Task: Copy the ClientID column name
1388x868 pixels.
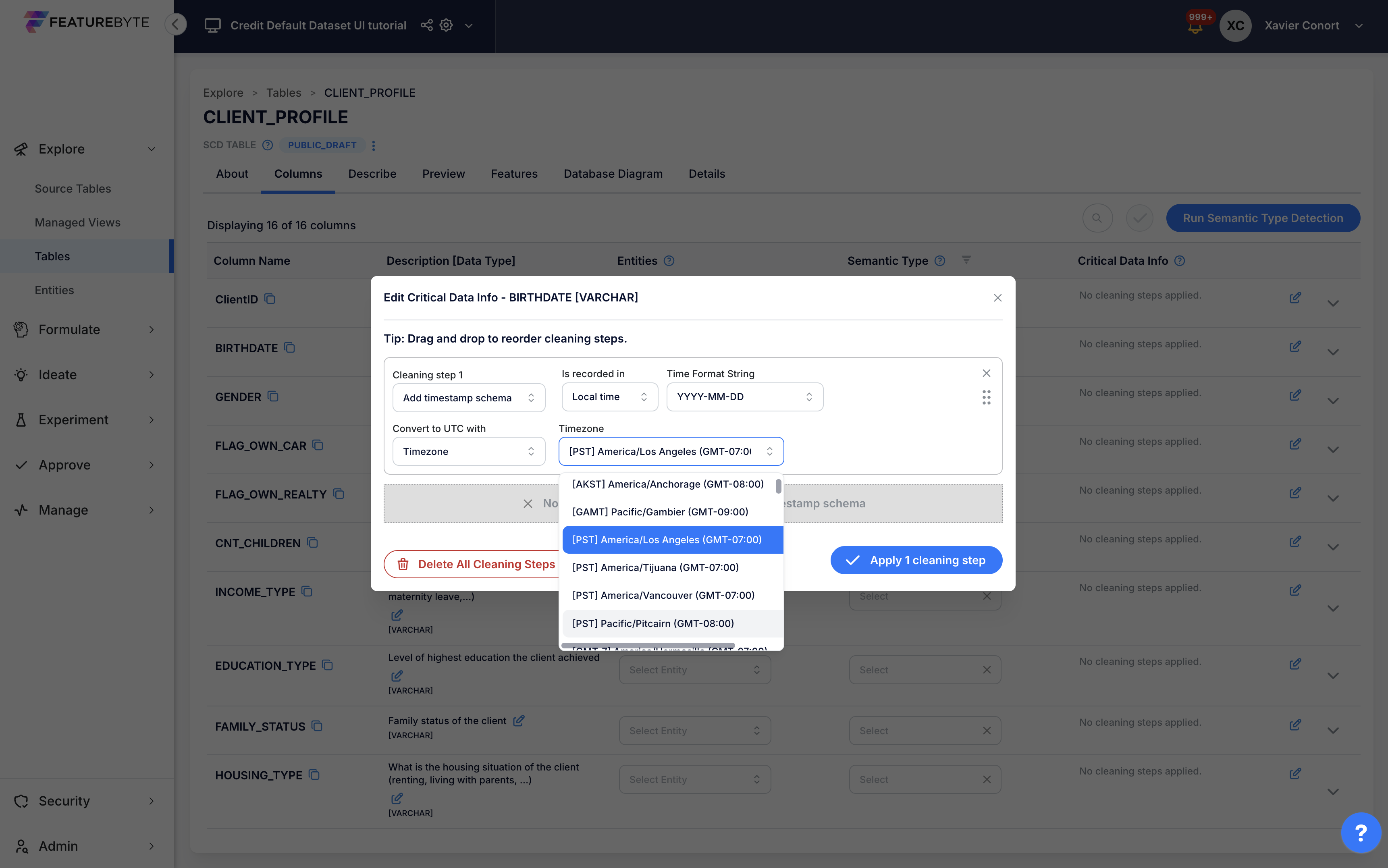Action: pyautogui.click(x=270, y=299)
